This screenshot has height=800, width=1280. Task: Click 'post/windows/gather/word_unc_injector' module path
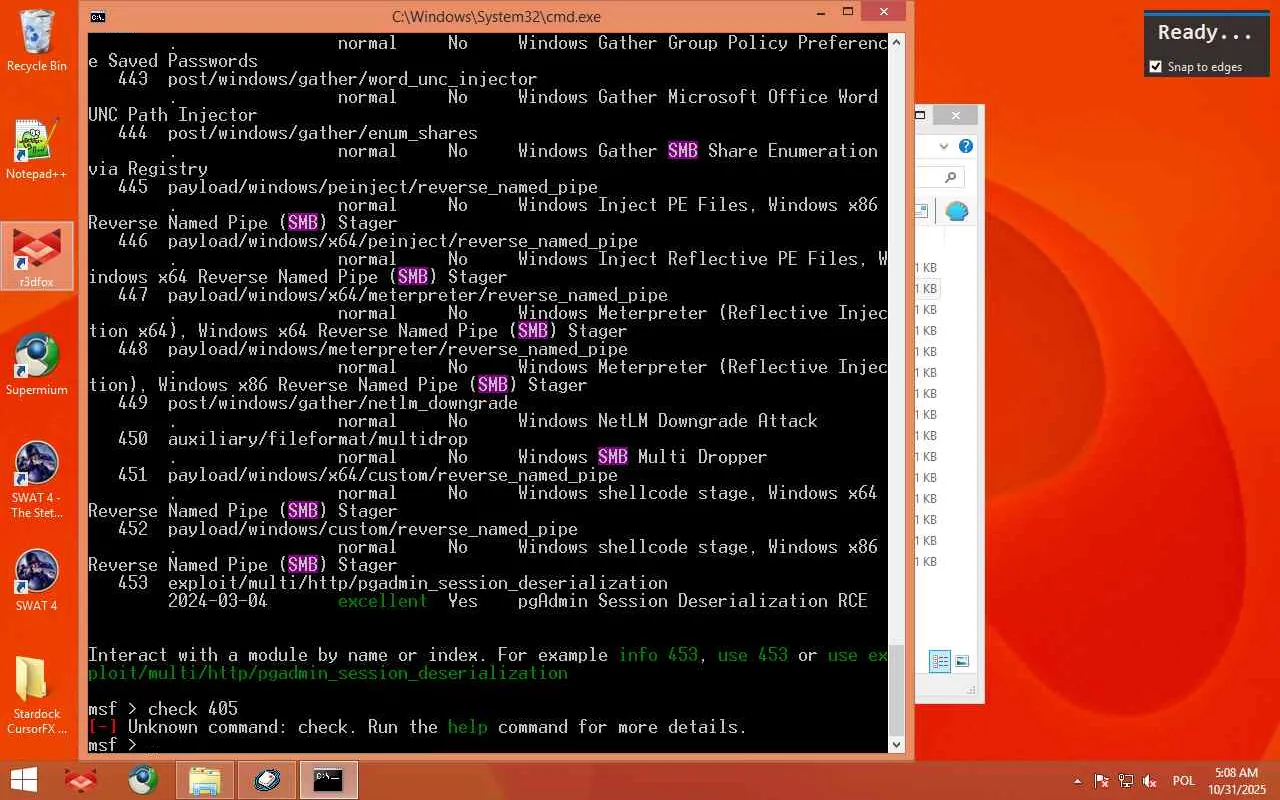353,79
